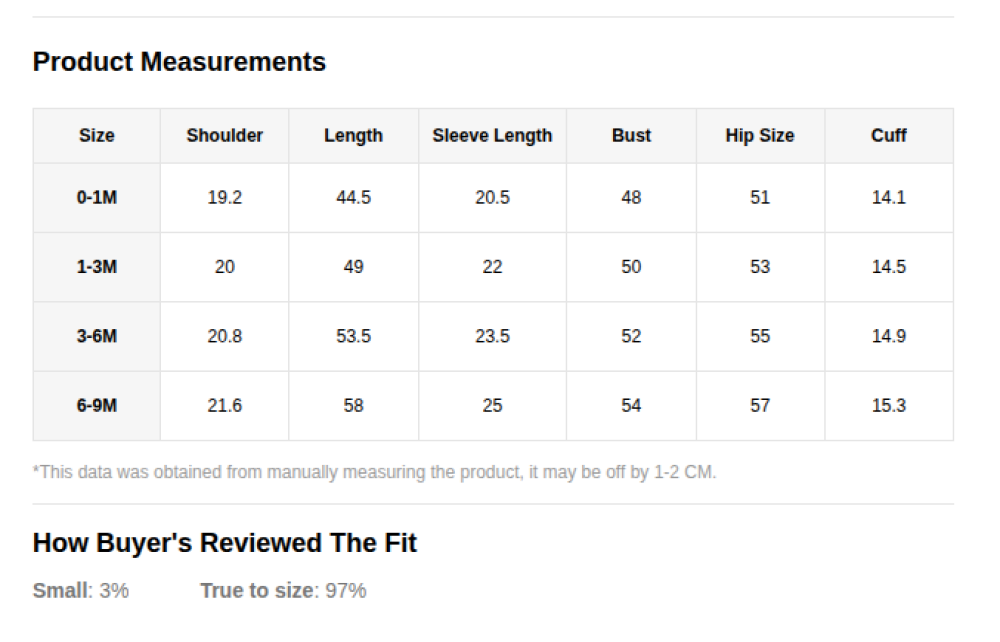Click the Product Measurements heading
This screenshot has width=1000, height=642.
(x=179, y=62)
